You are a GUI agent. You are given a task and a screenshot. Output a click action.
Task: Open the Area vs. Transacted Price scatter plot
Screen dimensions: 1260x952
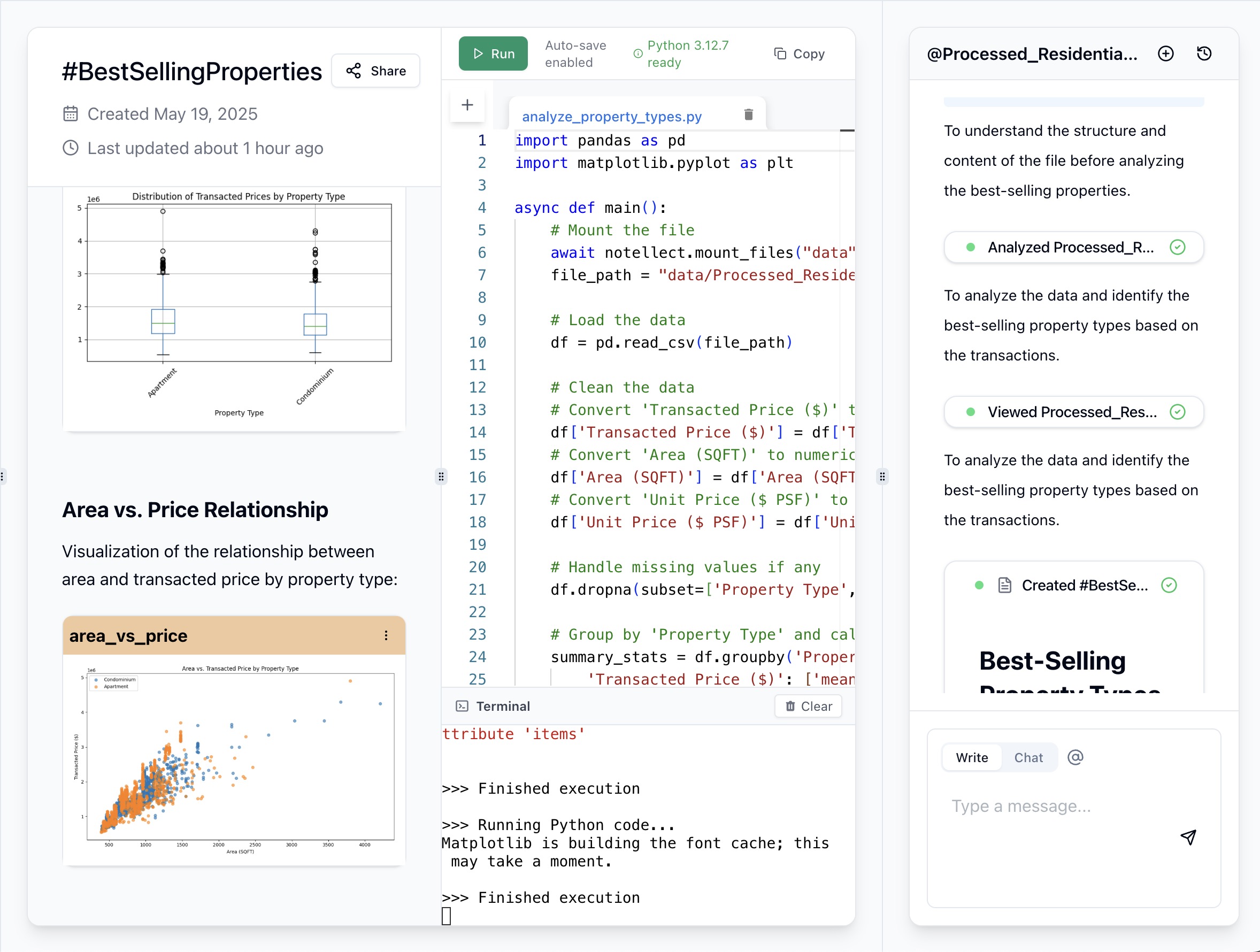click(234, 759)
